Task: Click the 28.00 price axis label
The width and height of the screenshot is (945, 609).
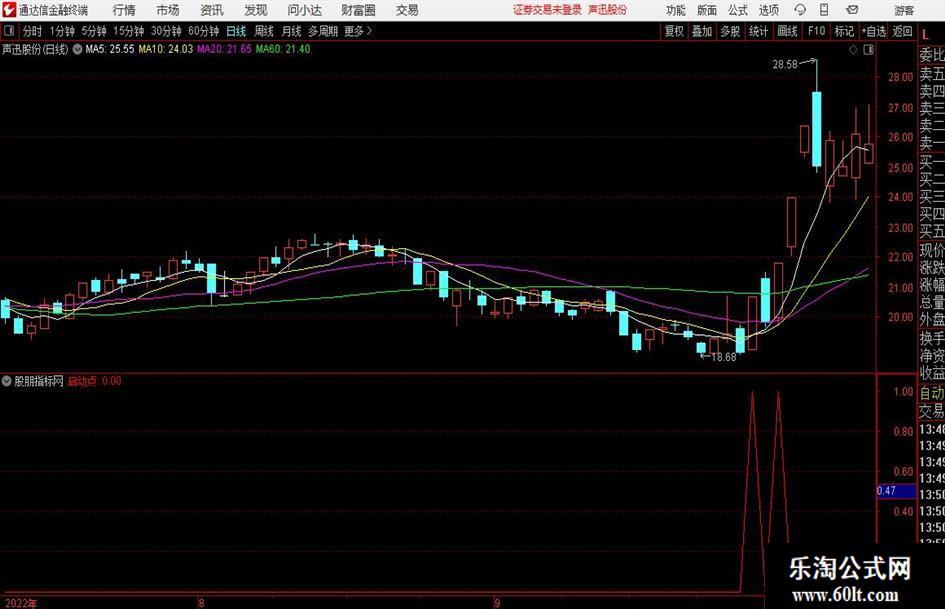Action: 900,77
